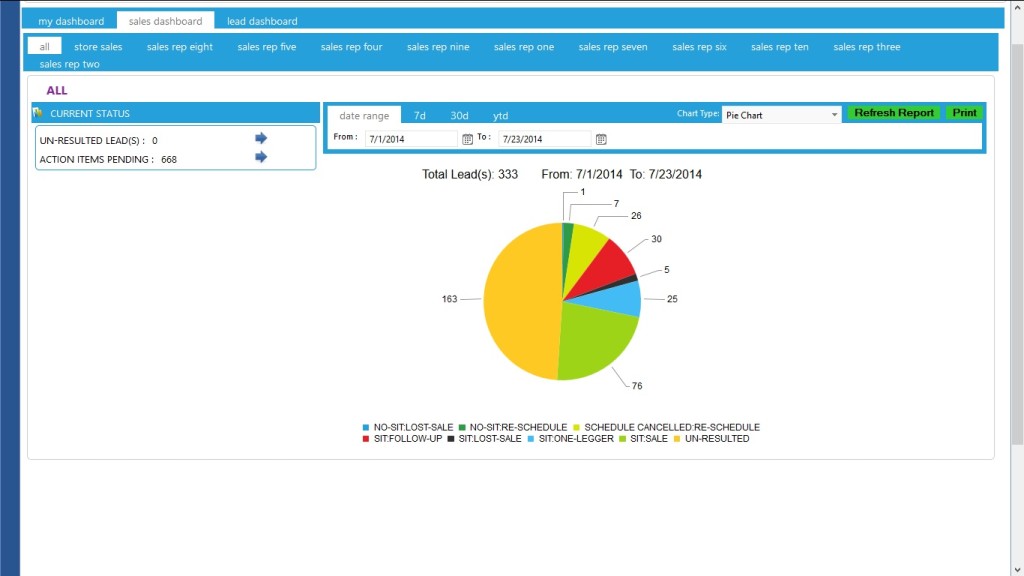Click the SIT:ONE-LEGGER legend swatch

coord(531,439)
